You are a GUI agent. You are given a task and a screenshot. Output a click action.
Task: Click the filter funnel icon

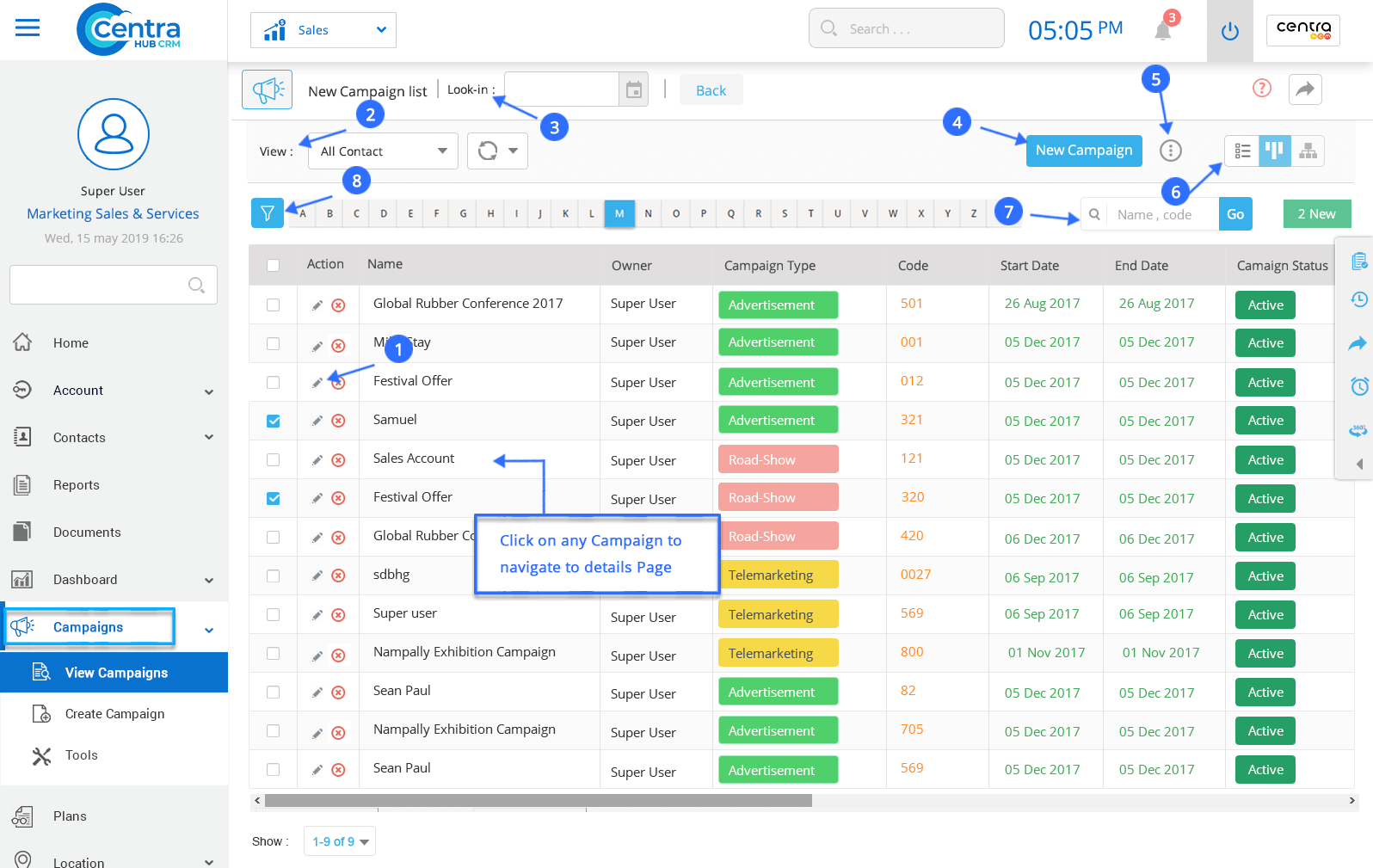[x=268, y=213]
